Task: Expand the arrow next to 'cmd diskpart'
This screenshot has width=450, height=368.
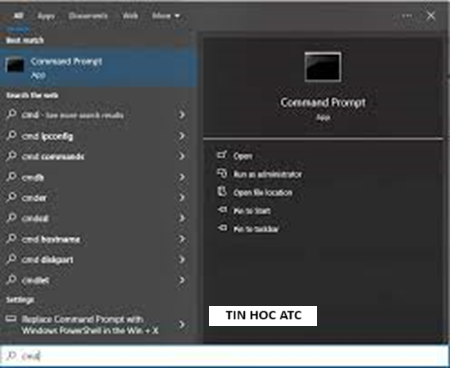Action: pyautogui.click(x=182, y=260)
